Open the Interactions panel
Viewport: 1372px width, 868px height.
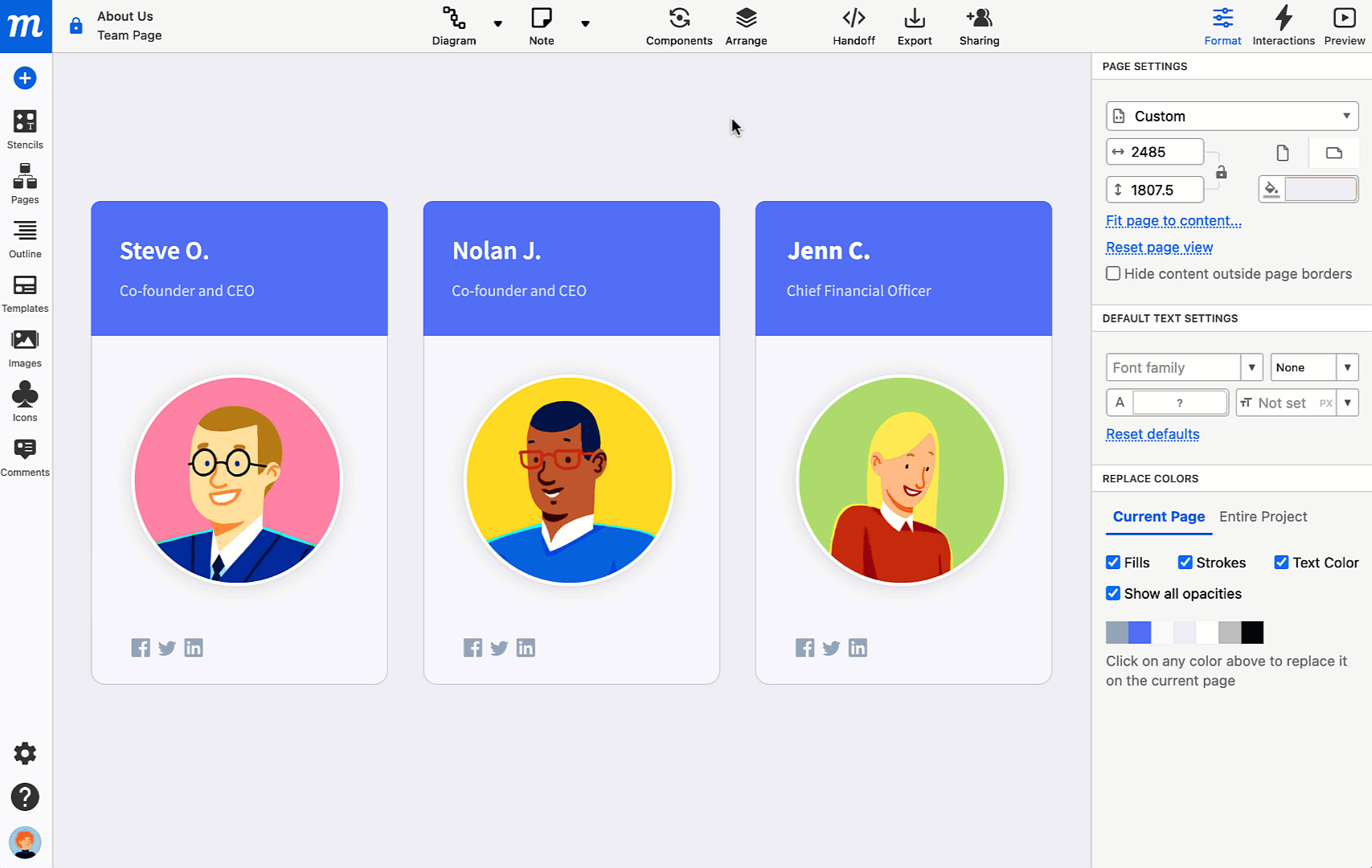click(x=1283, y=26)
